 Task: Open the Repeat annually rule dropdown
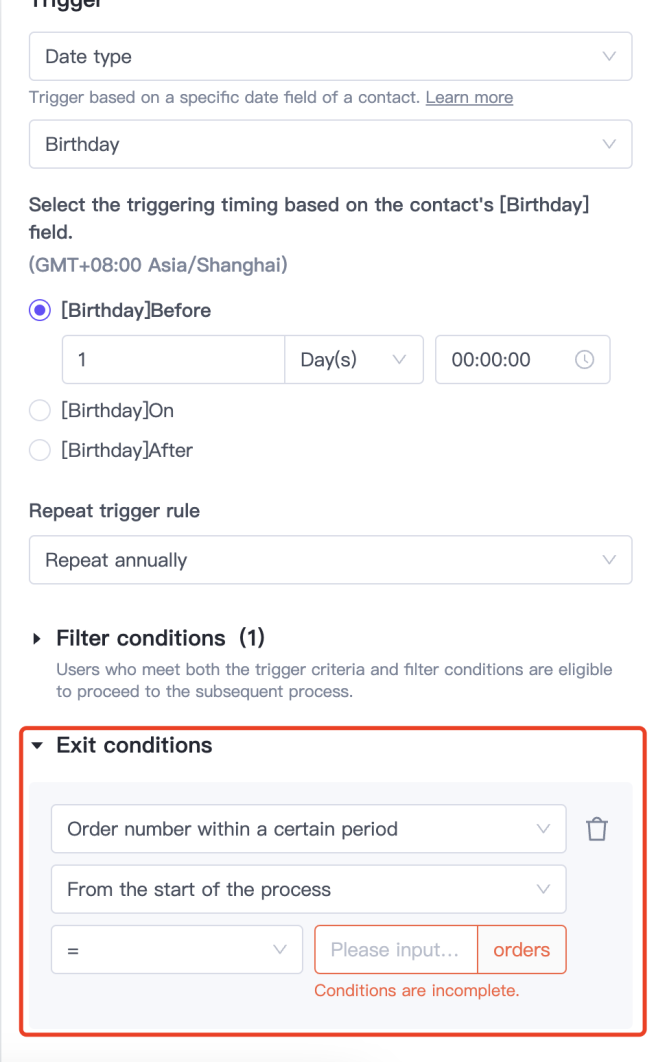point(330,560)
